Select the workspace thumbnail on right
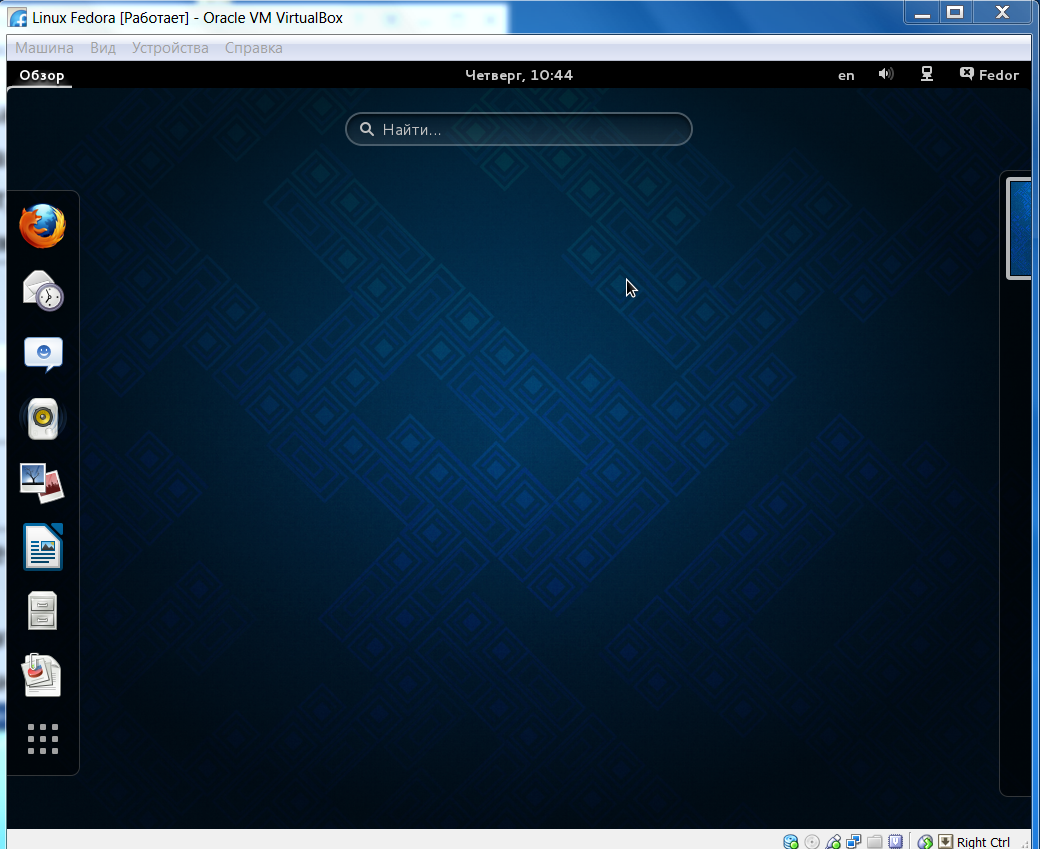This screenshot has height=849, width=1040. (x=1019, y=228)
